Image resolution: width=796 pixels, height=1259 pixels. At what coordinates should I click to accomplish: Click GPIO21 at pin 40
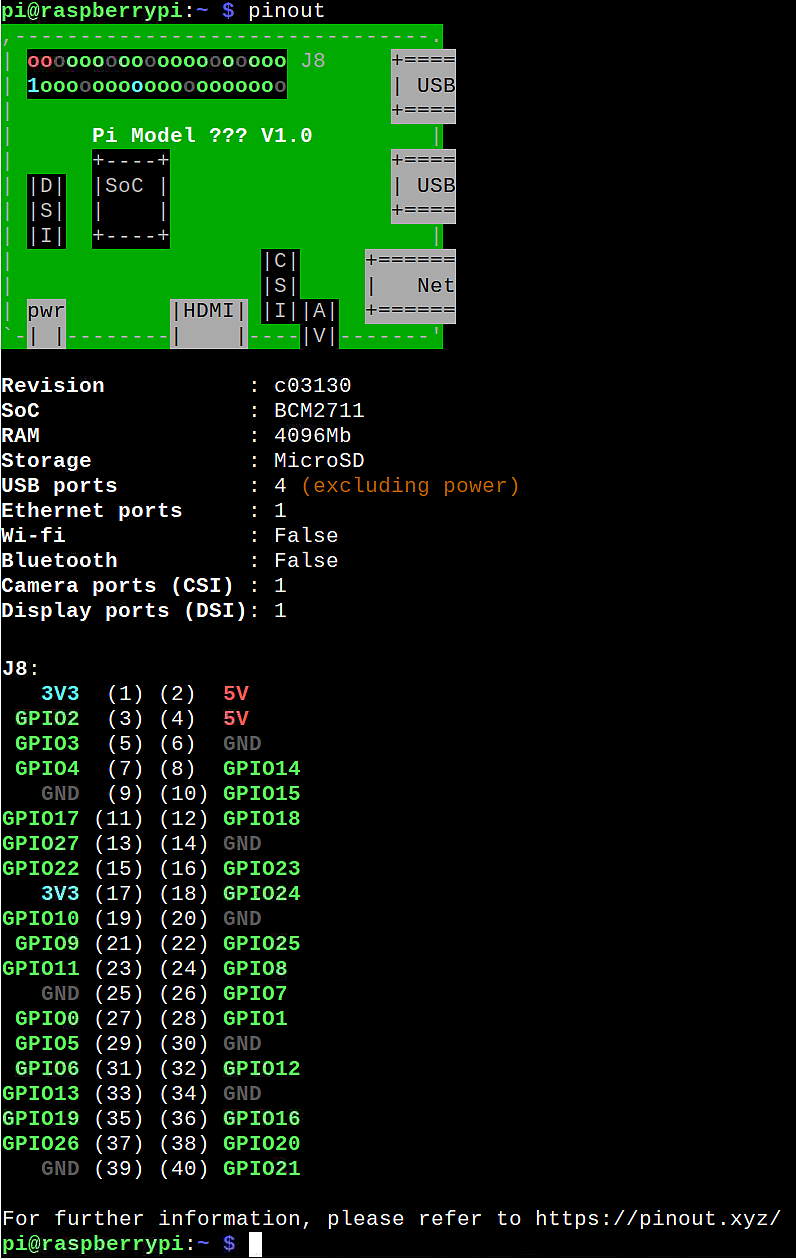[x=261, y=1168]
